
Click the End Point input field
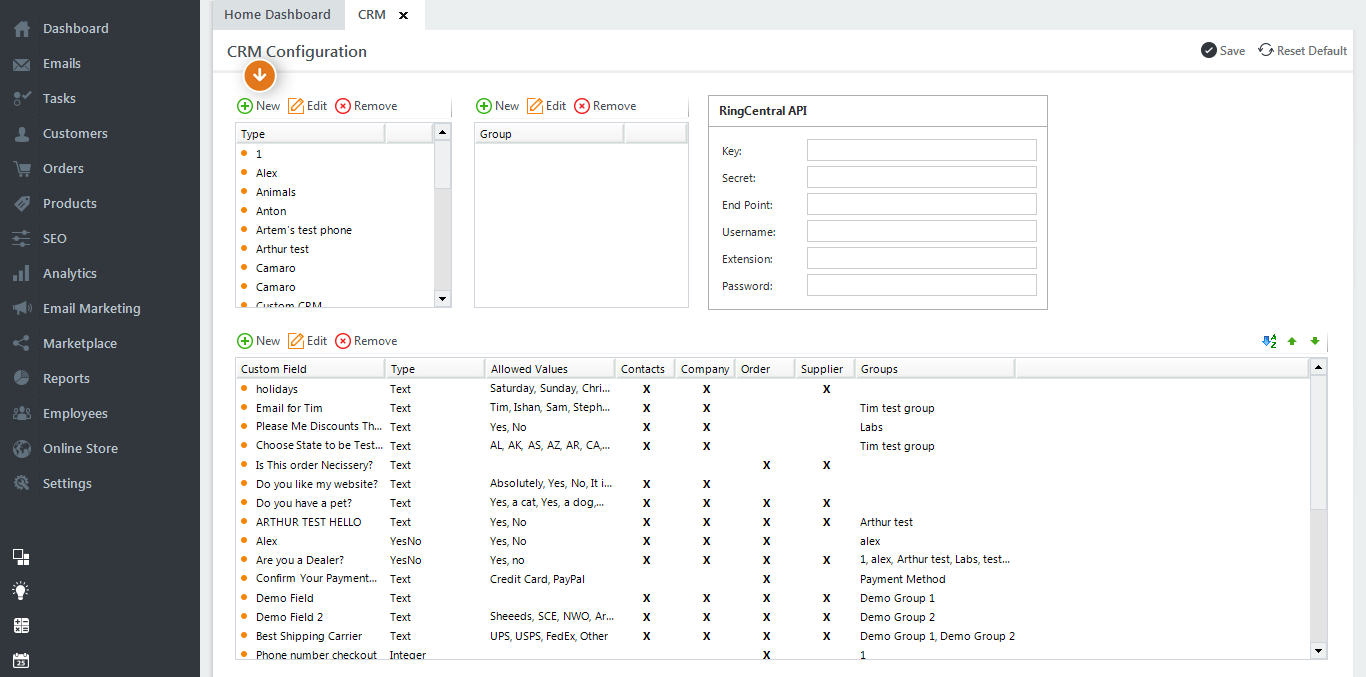(922, 205)
